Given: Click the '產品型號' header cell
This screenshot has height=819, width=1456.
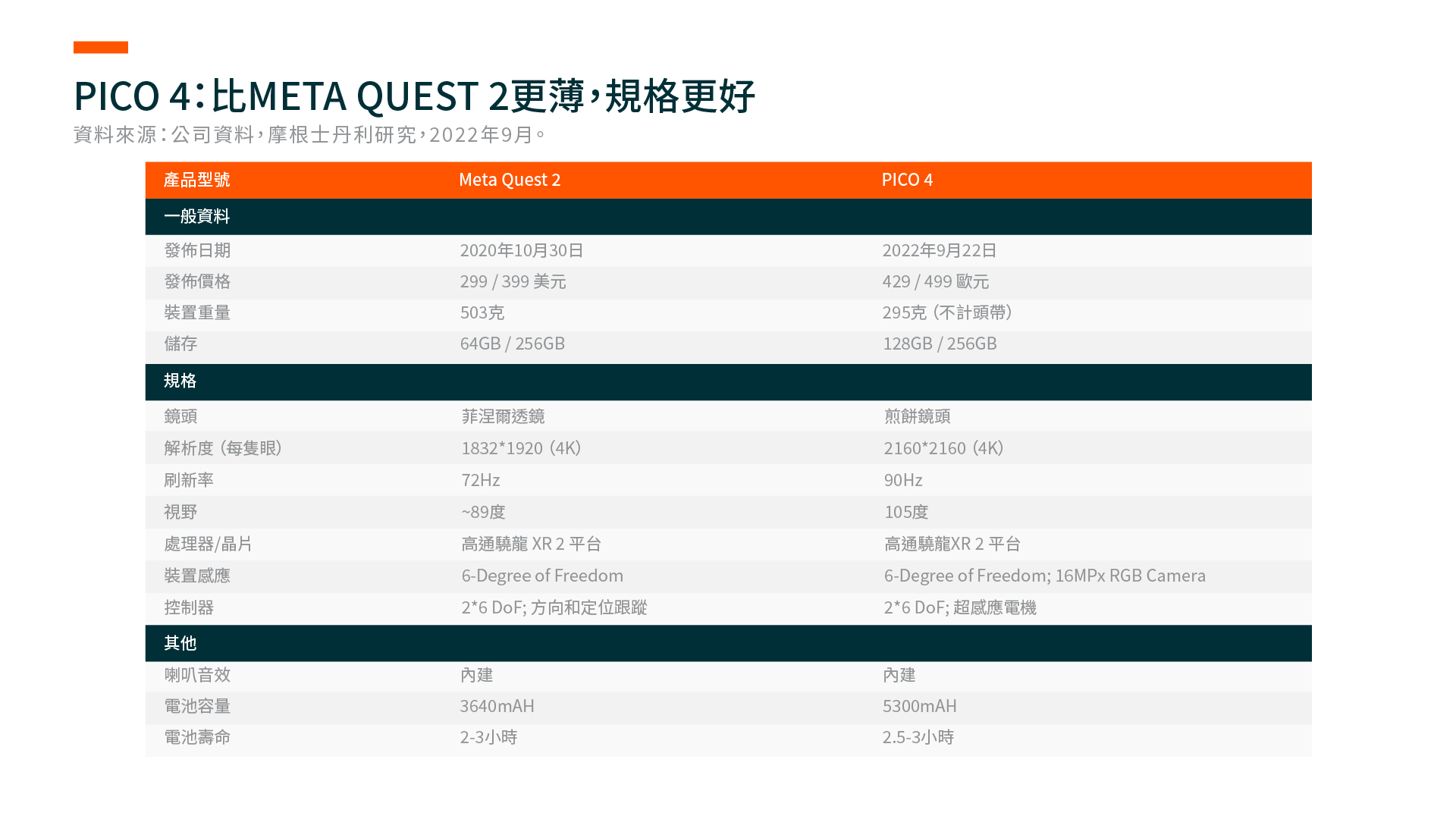Looking at the screenshot, I should click(x=197, y=180).
